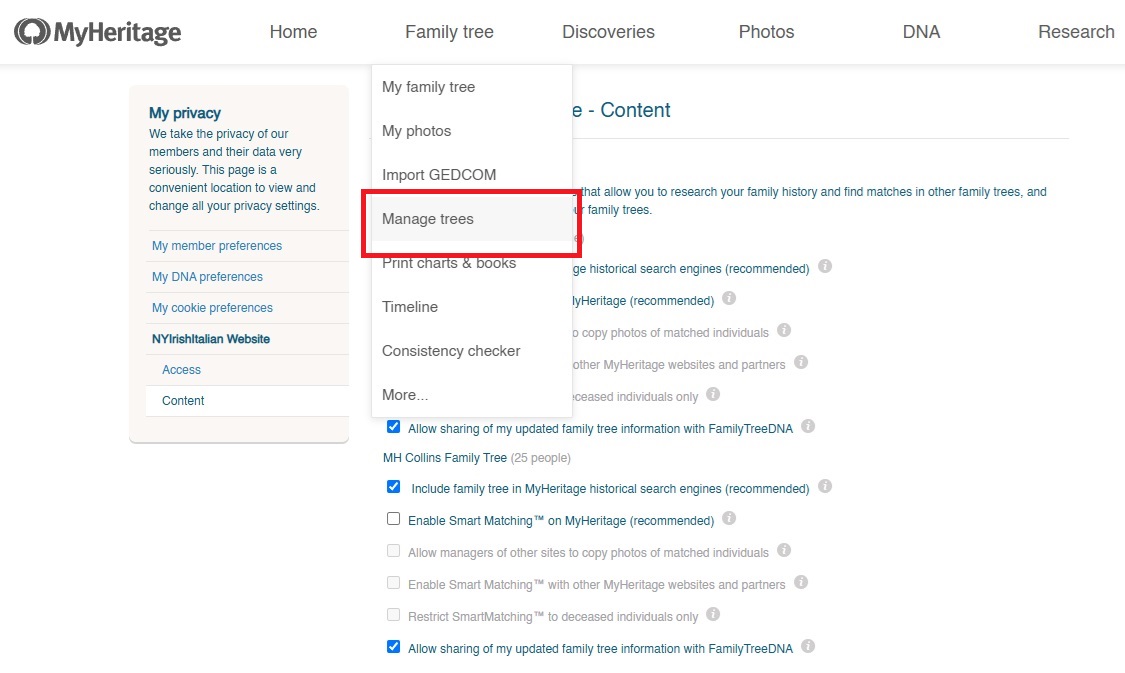Click info icon for MH Collins Enable Smart Matching on MyHeritage
The height and width of the screenshot is (673, 1125).
tap(729, 518)
